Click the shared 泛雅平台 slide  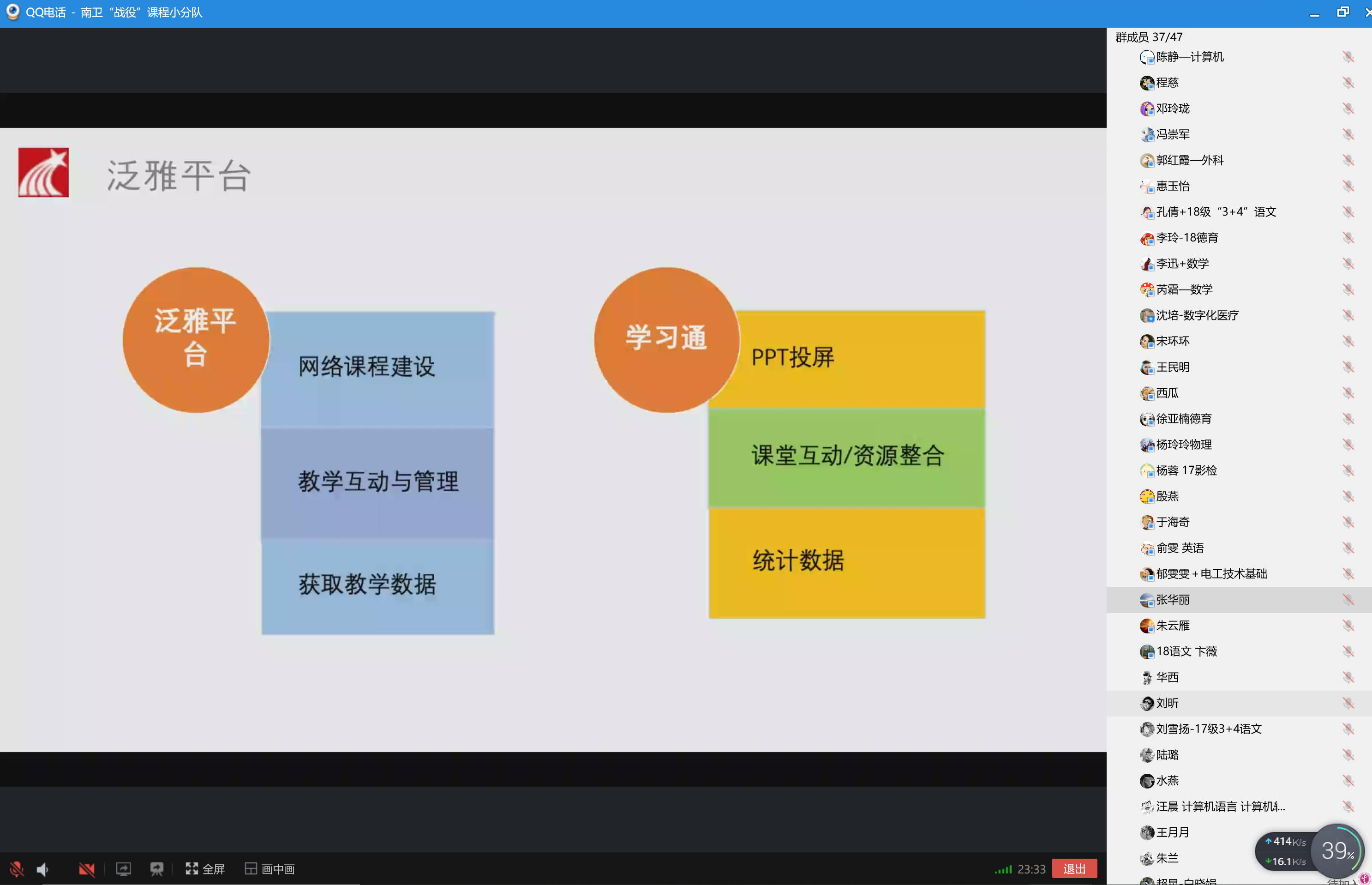coord(553,439)
